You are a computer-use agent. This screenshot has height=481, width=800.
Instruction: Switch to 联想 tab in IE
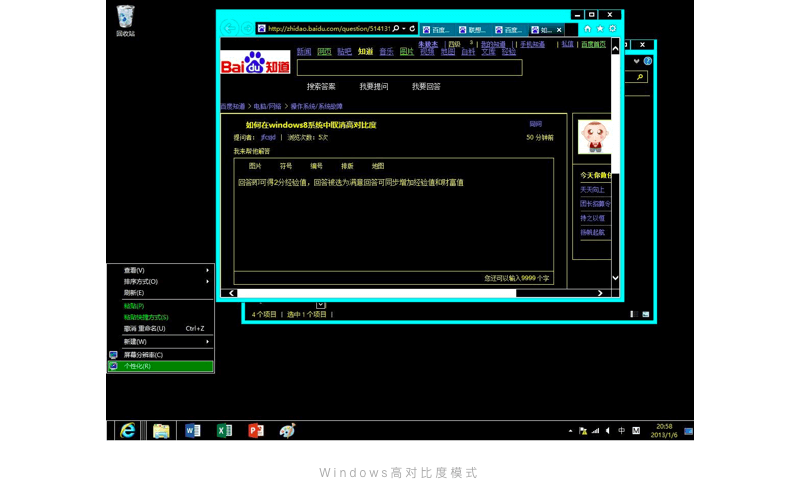473,30
